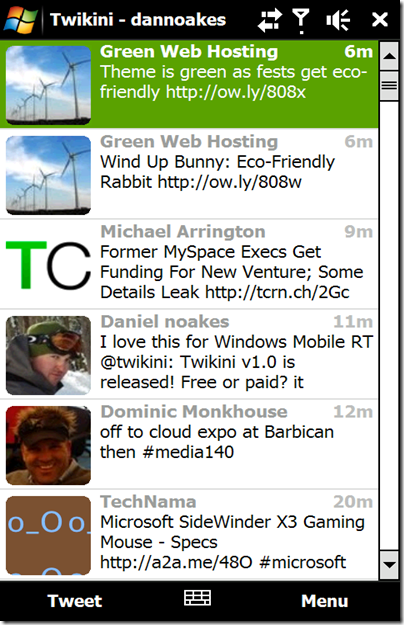Click the scrollbar thumb handle
Viewport: 404px width, 625px height.
pos(389,86)
